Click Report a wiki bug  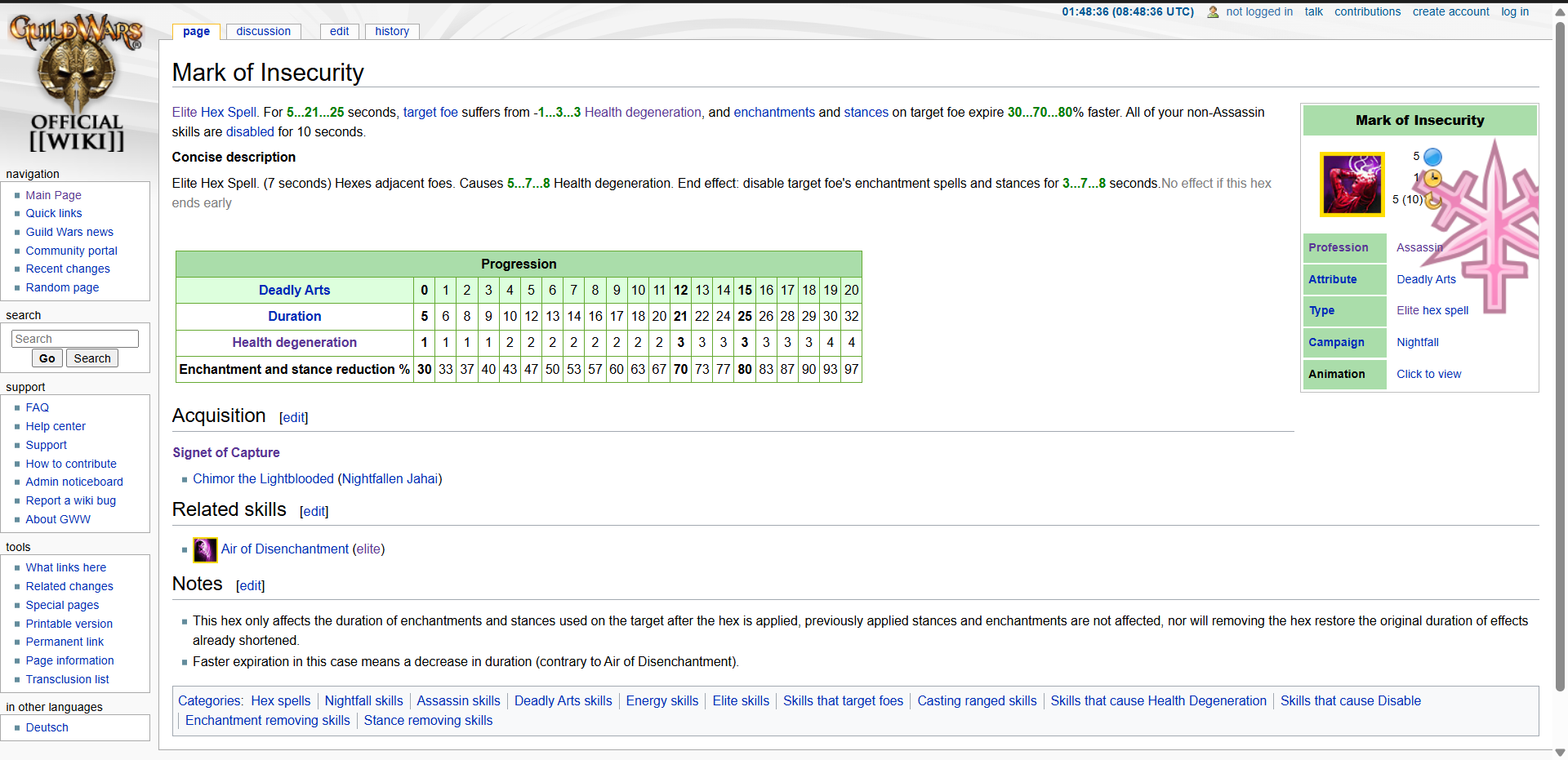click(71, 500)
